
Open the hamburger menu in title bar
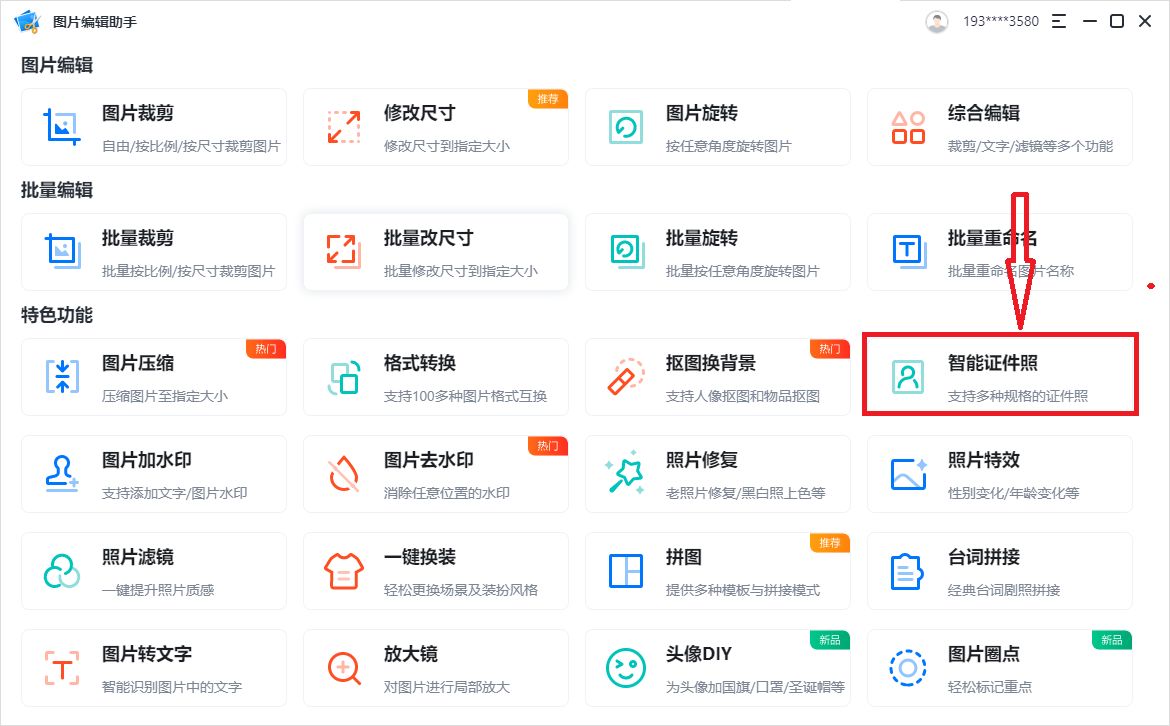[1058, 20]
